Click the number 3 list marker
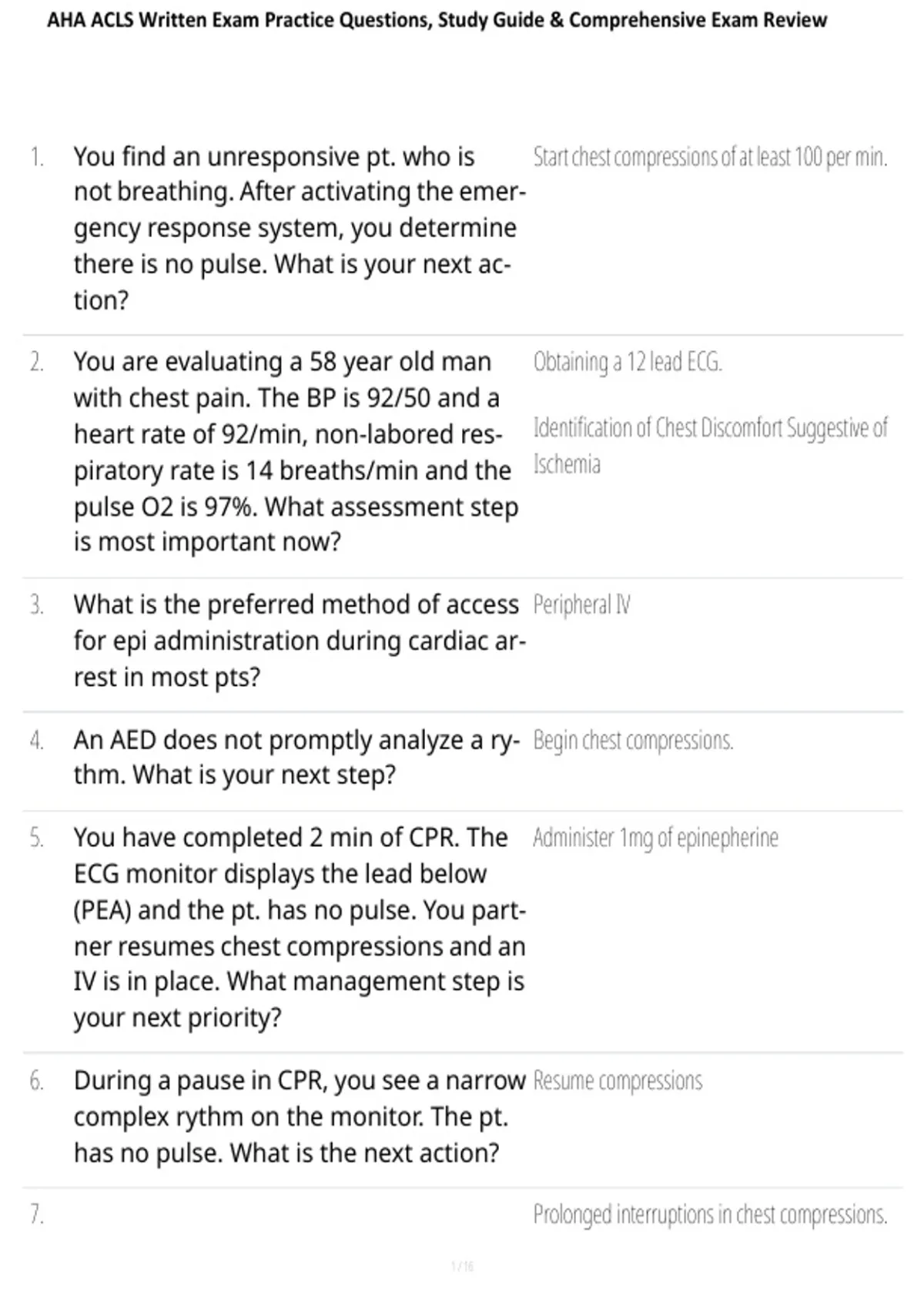The height and width of the screenshot is (1309, 924). (36, 605)
